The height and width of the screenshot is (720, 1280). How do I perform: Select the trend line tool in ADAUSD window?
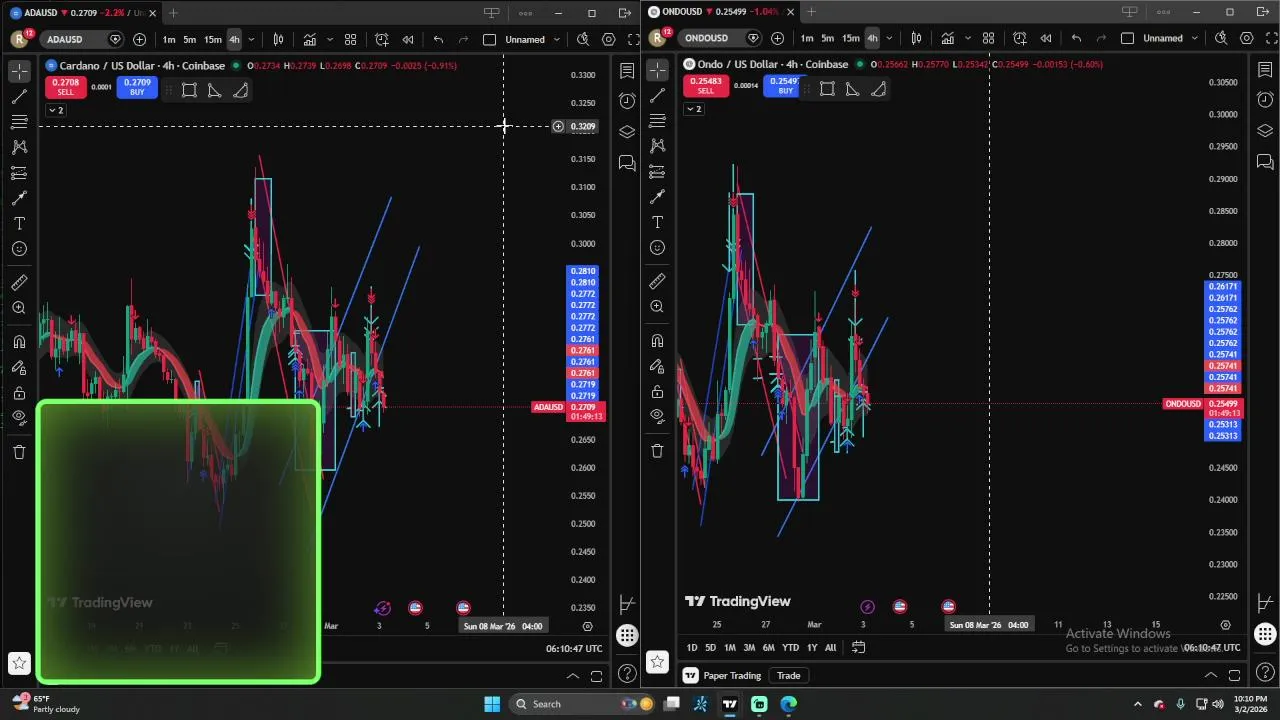tap(19, 97)
